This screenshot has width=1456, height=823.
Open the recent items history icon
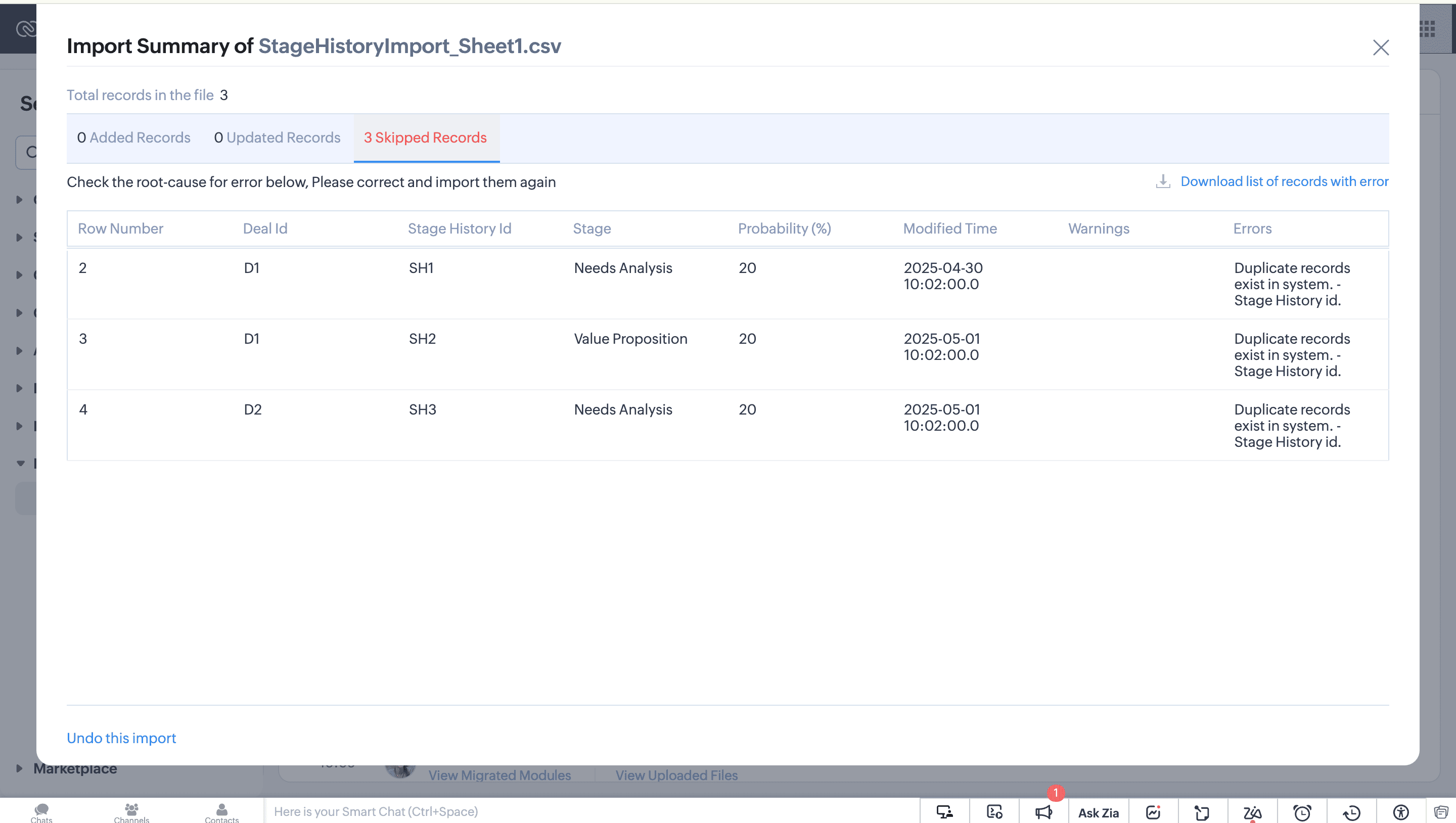[x=1351, y=812]
